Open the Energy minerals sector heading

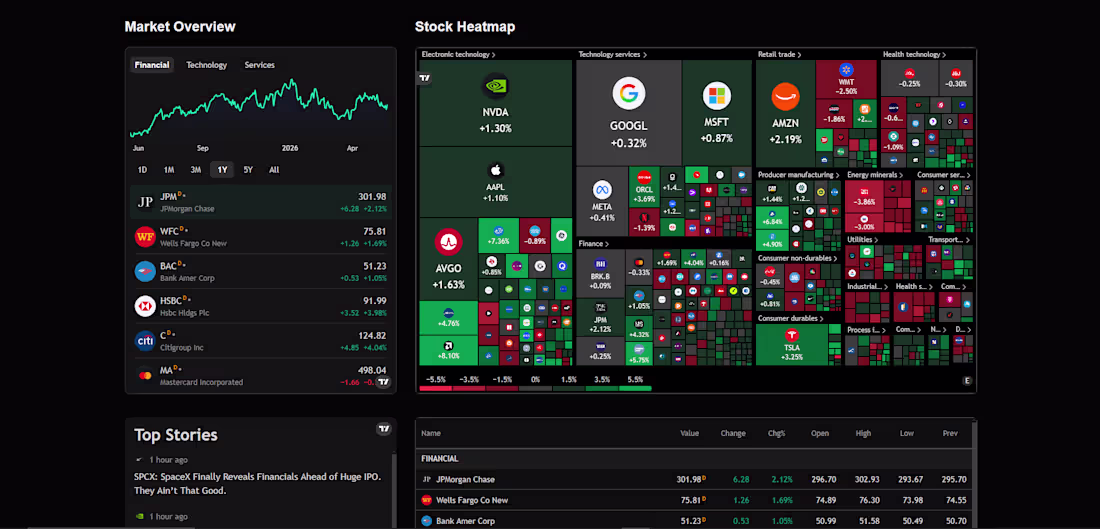coord(876,175)
